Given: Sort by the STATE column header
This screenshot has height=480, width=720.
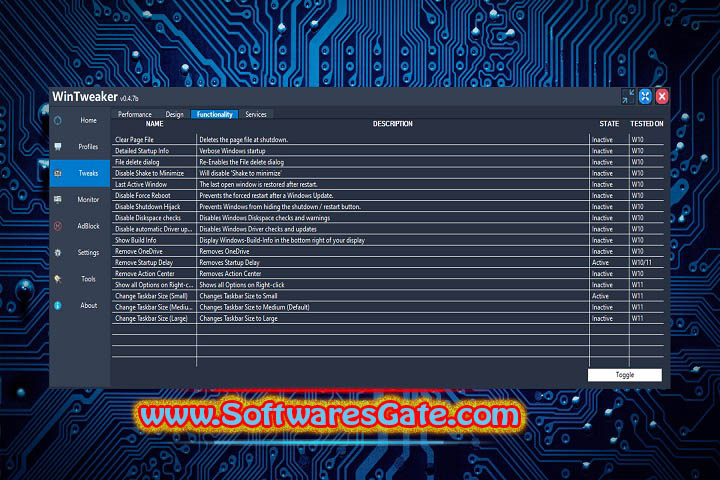Looking at the screenshot, I should coord(609,124).
